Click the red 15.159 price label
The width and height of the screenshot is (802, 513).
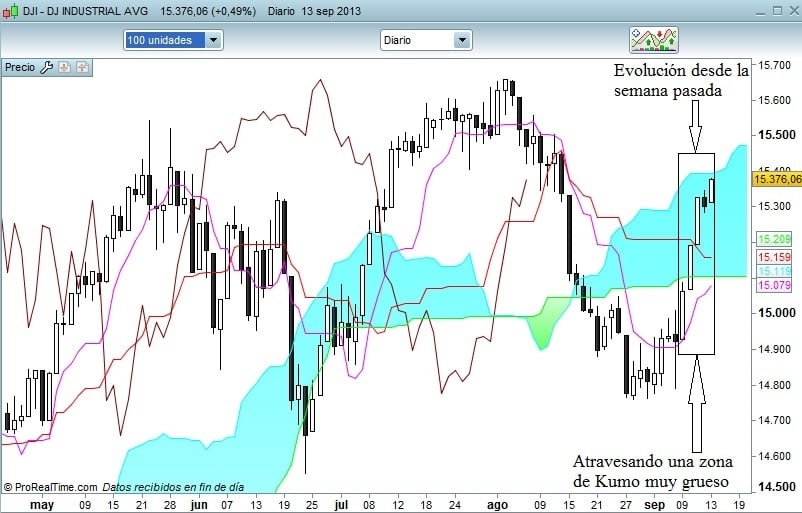tap(774, 257)
